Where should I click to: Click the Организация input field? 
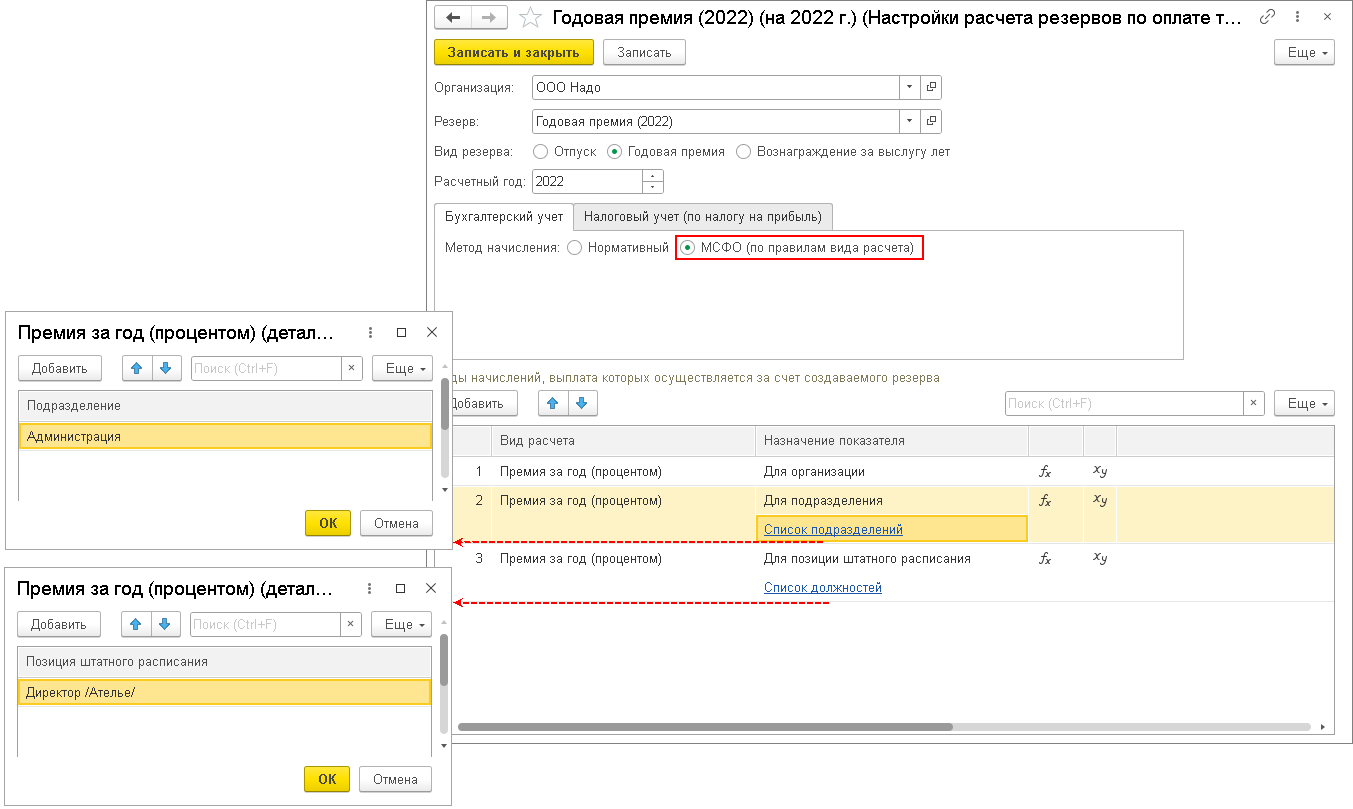click(715, 88)
